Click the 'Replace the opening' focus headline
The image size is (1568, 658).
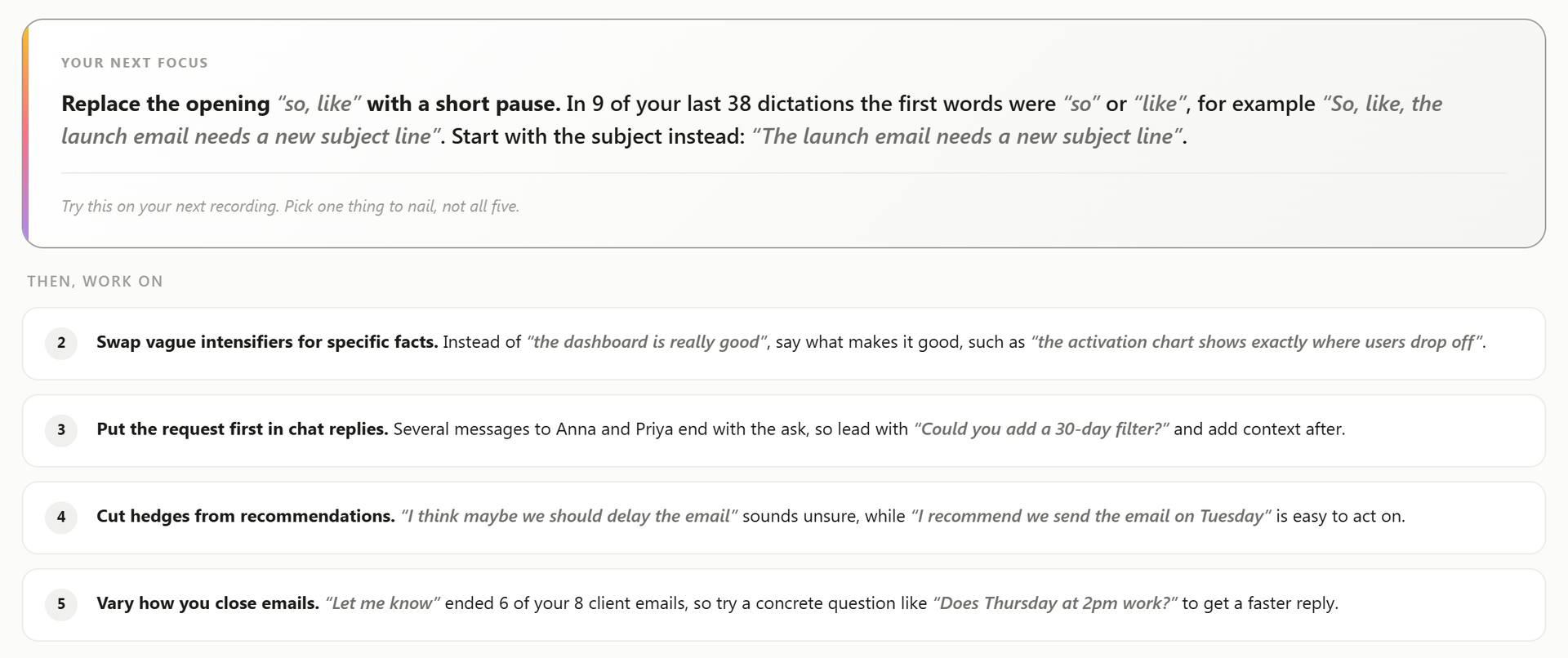click(x=310, y=104)
